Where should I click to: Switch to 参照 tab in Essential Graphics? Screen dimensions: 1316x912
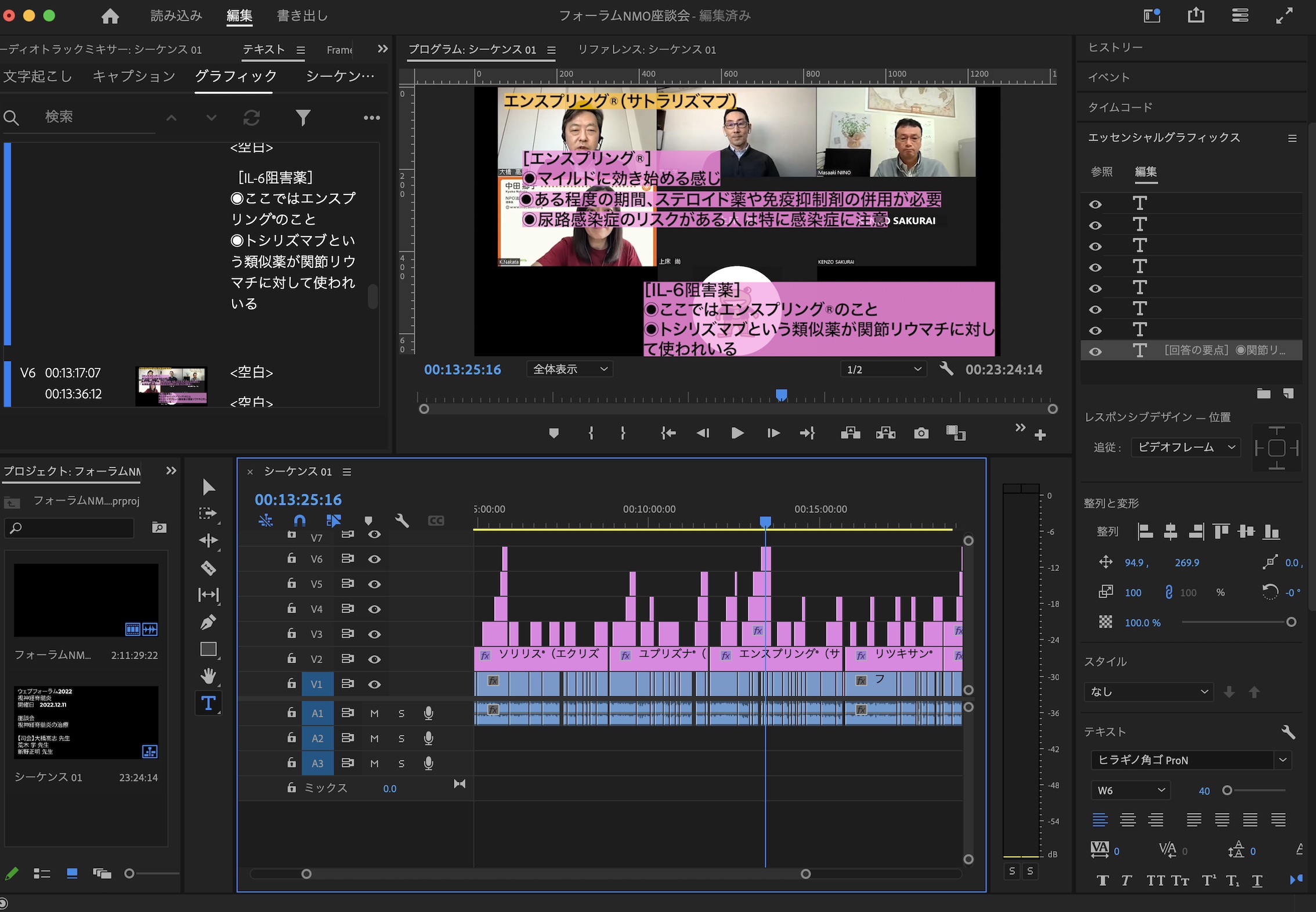pyautogui.click(x=1102, y=172)
